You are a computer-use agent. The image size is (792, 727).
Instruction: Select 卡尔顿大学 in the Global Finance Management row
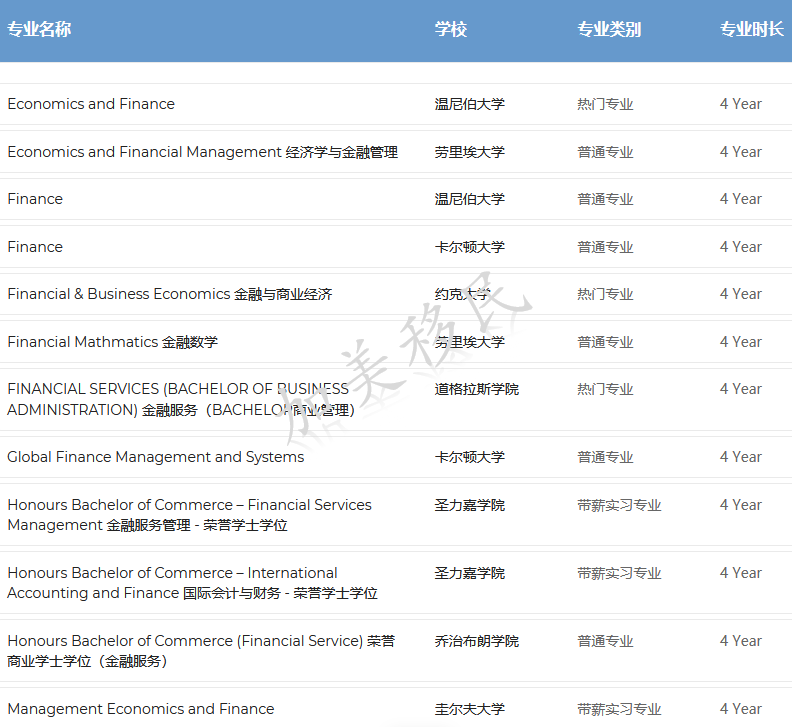click(470, 457)
